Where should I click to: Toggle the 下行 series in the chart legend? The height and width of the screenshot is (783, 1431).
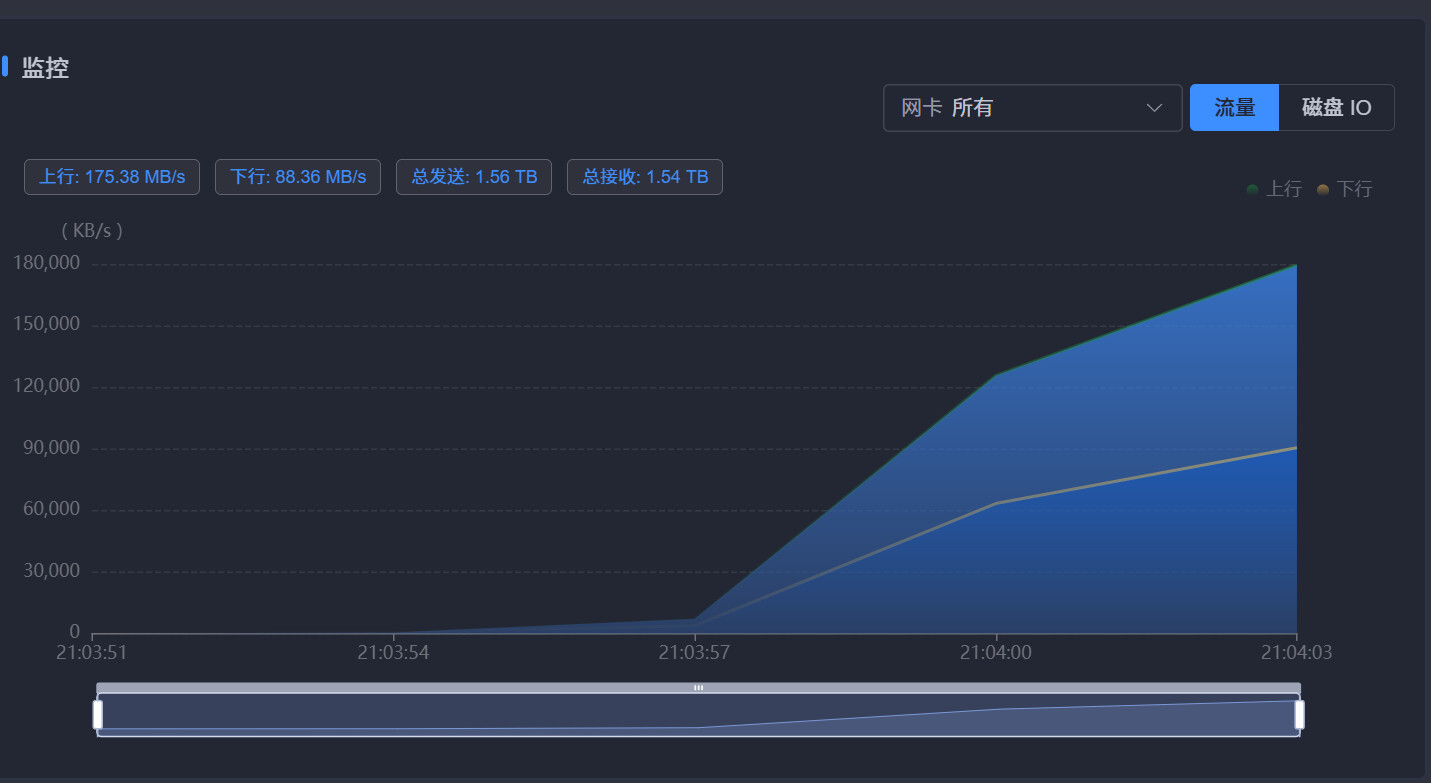click(x=1345, y=189)
